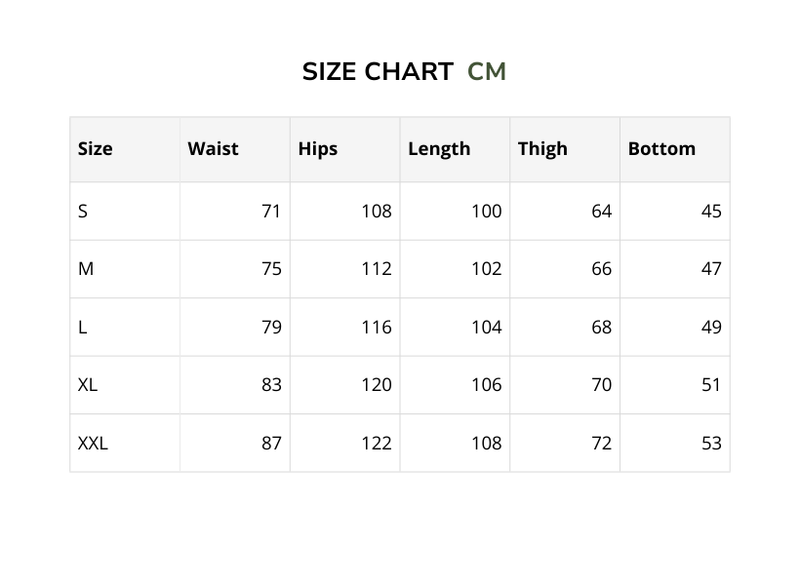Select length value 104 for size L
Image resolution: width=800 pixels, height=585 pixels.
pos(486,327)
